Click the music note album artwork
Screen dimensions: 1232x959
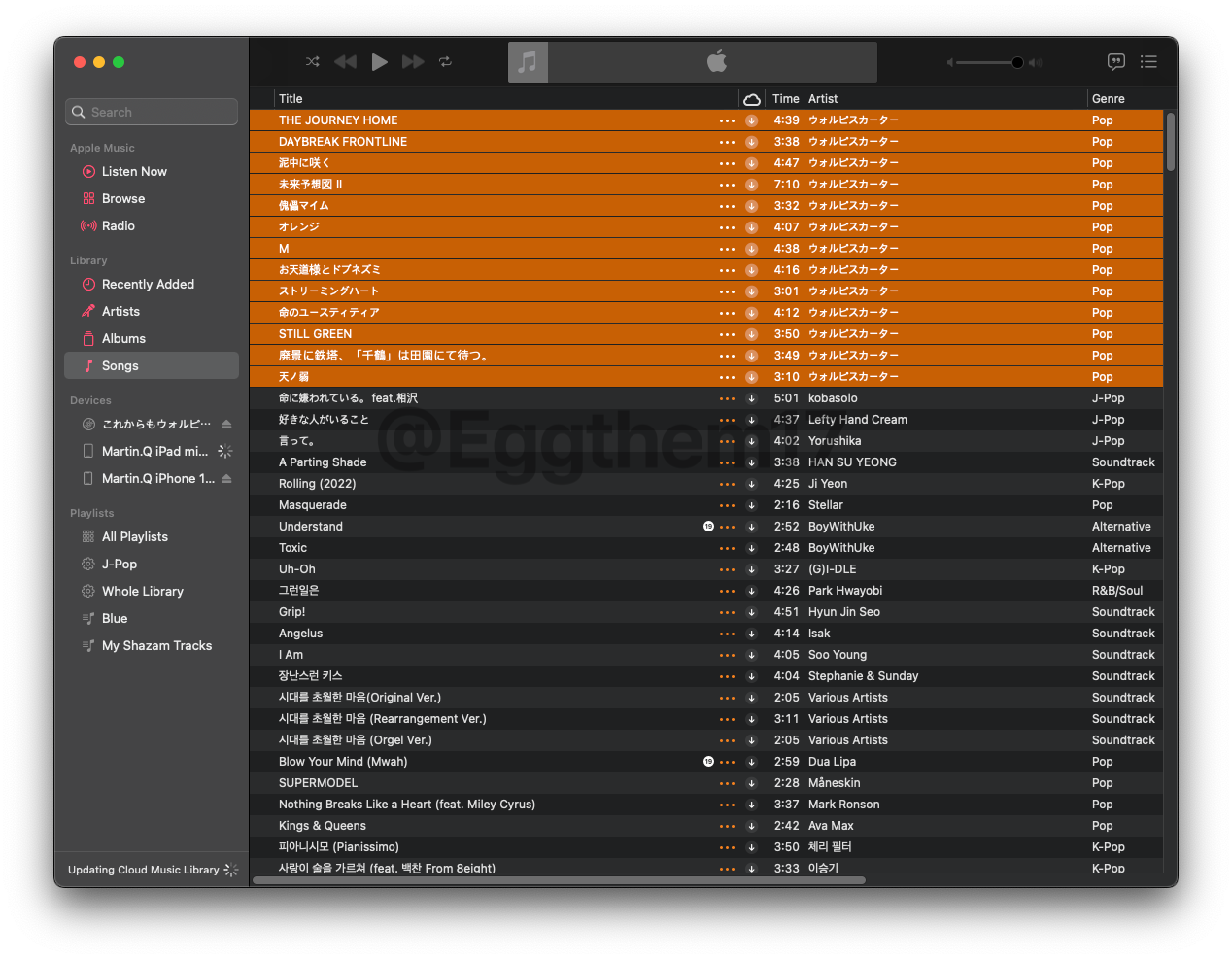point(528,62)
